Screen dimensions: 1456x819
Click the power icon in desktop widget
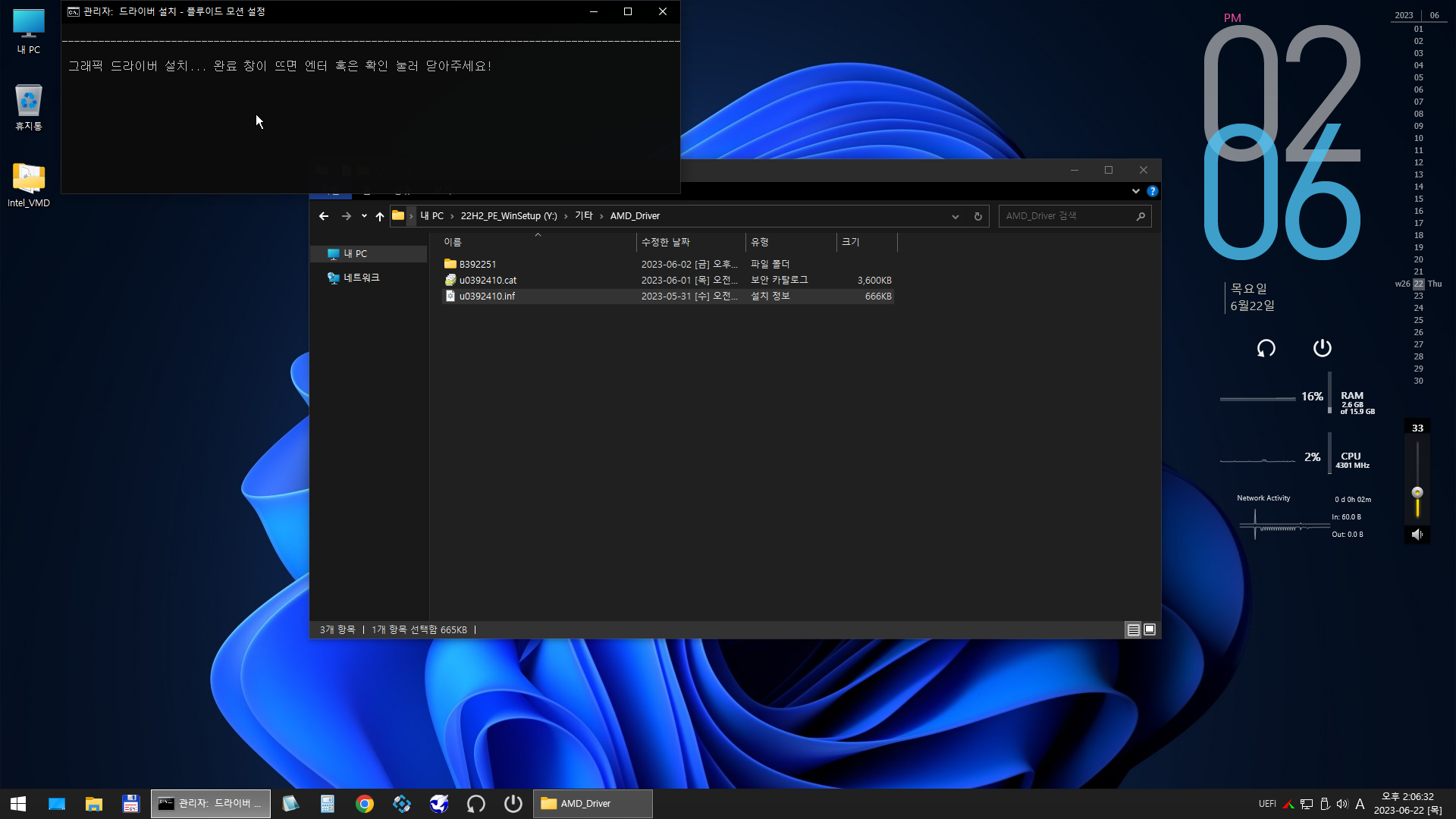tap(1322, 348)
